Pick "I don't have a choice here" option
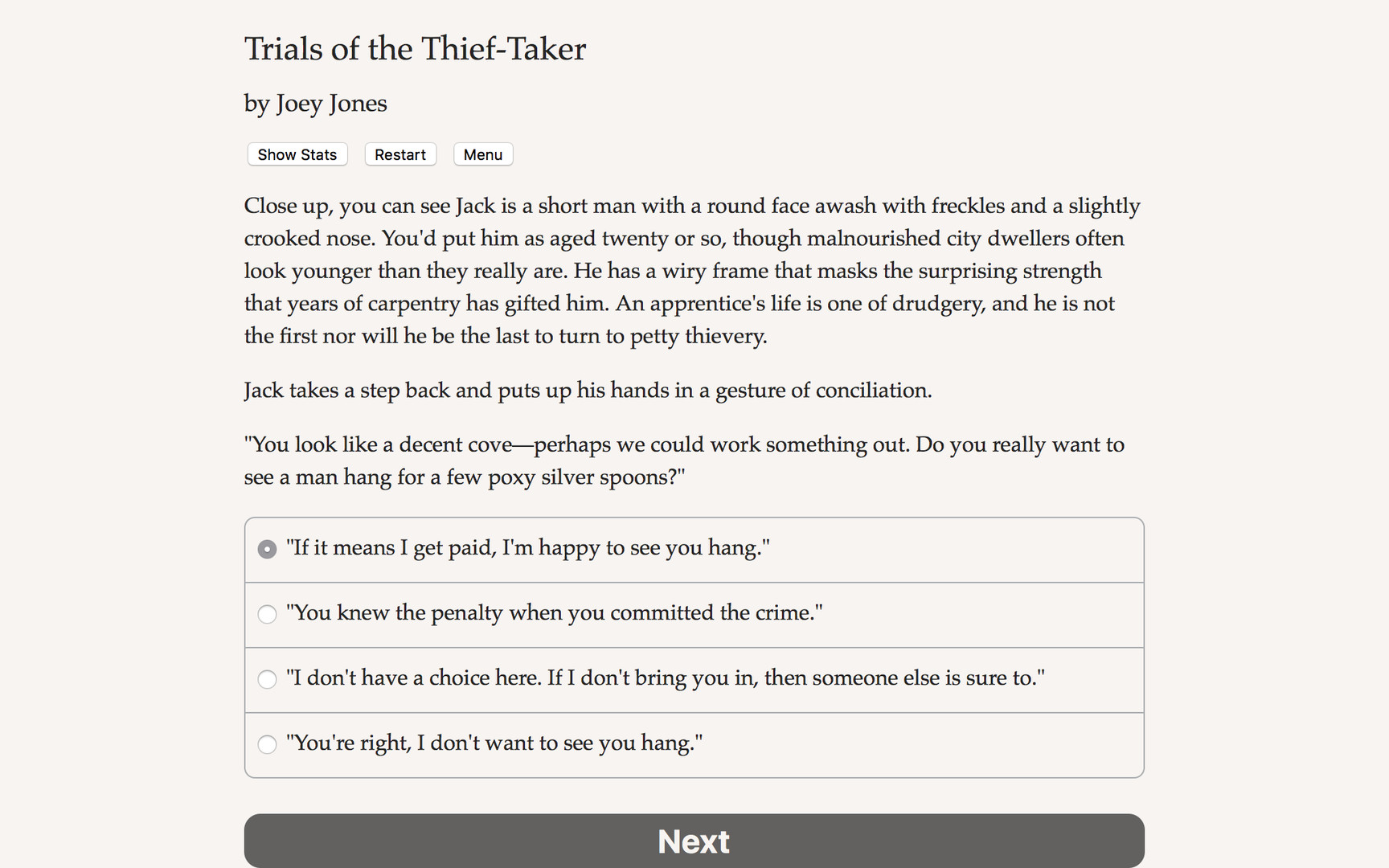The image size is (1389, 868). tap(665, 679)
